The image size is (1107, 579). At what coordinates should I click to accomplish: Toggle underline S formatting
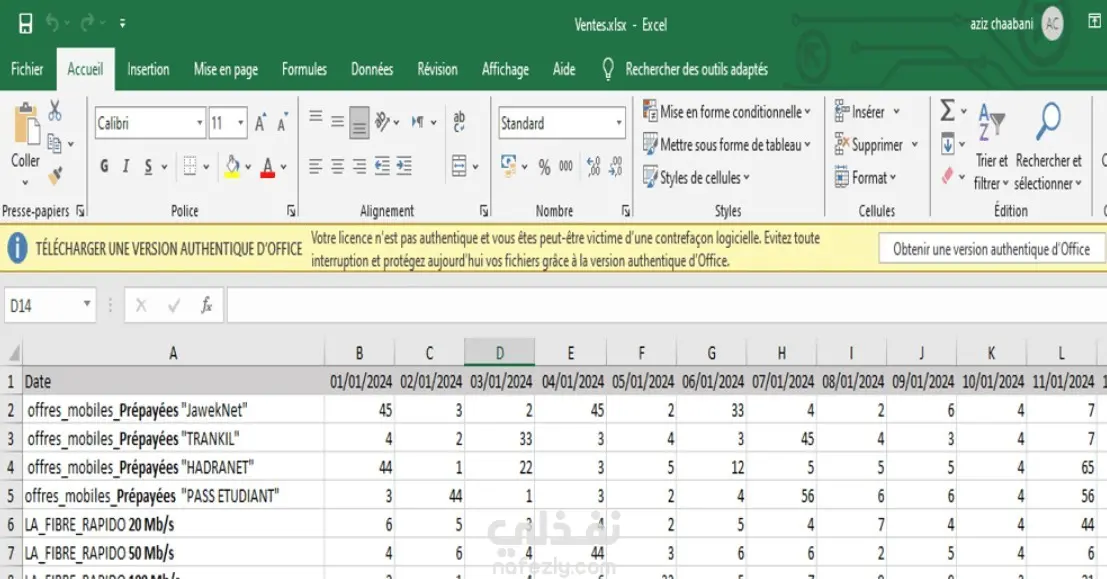tap(148, 167)
